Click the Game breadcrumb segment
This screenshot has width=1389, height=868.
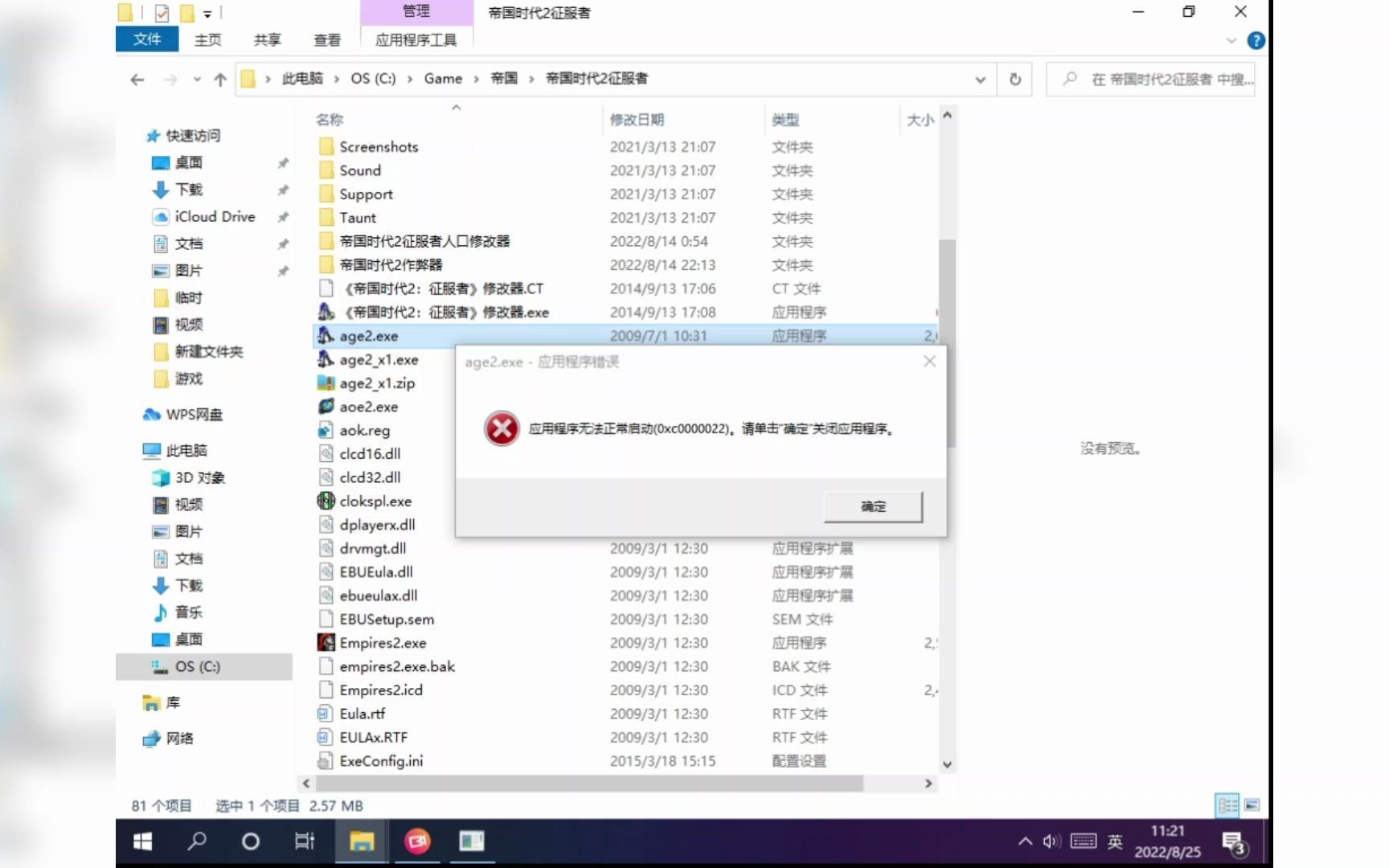[443, 78]
